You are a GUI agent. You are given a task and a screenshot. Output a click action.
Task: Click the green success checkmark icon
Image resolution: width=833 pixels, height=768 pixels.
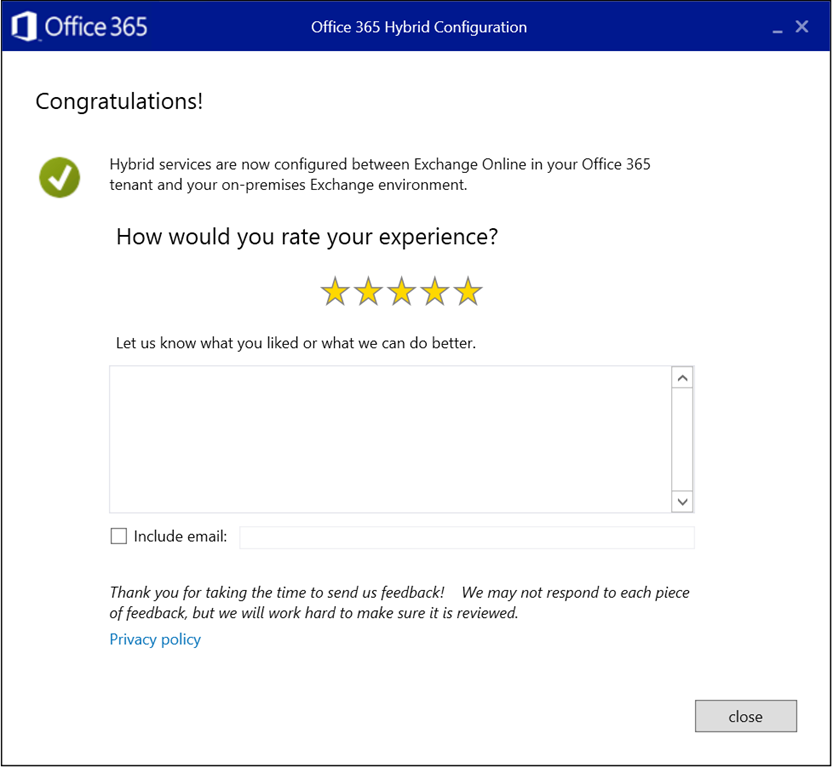point(60,177)
